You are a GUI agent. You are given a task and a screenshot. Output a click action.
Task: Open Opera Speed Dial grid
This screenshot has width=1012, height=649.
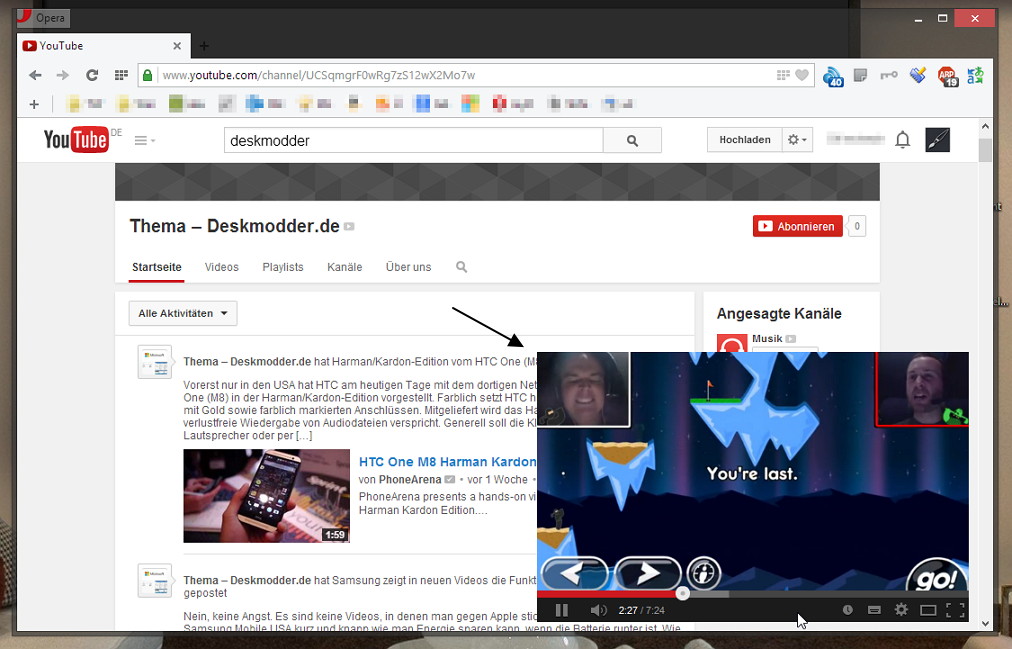(x=121, y=75)
